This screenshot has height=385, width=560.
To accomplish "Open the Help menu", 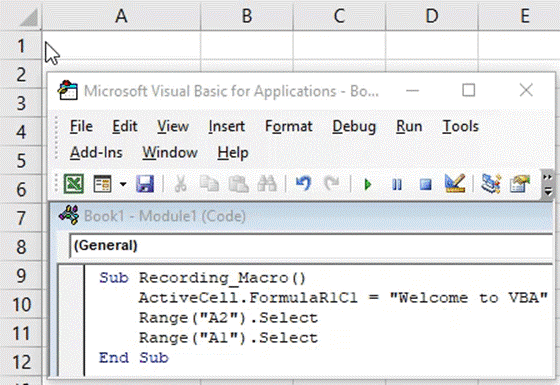I will [233, 153].
